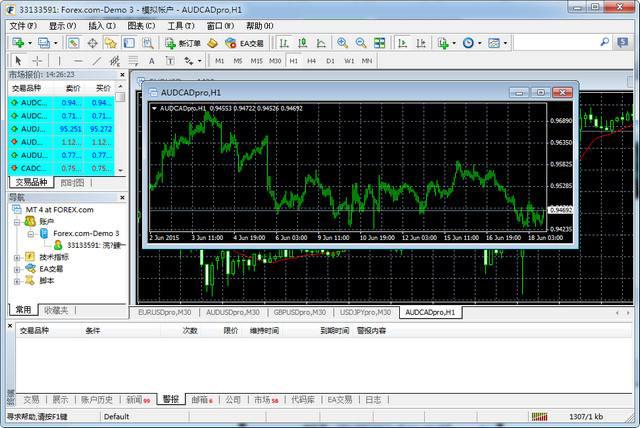Select the horizontal line drawing tool
The height and width of the screenshot is (428, 640).
(x=78, y=61)
